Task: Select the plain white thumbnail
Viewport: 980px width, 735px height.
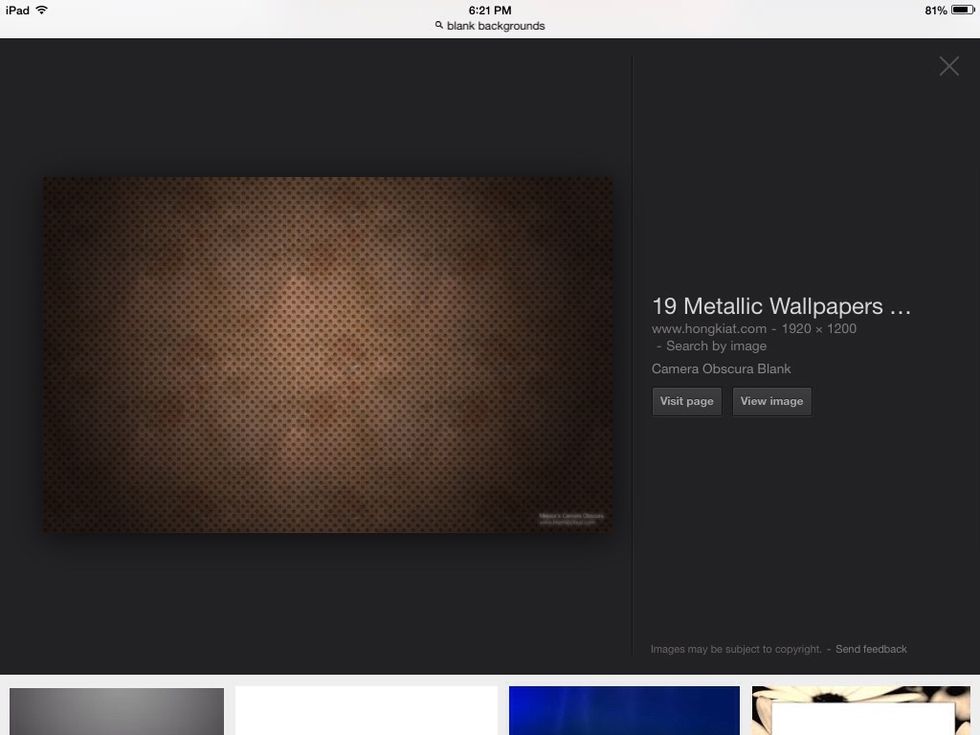Action: (366, 711)
